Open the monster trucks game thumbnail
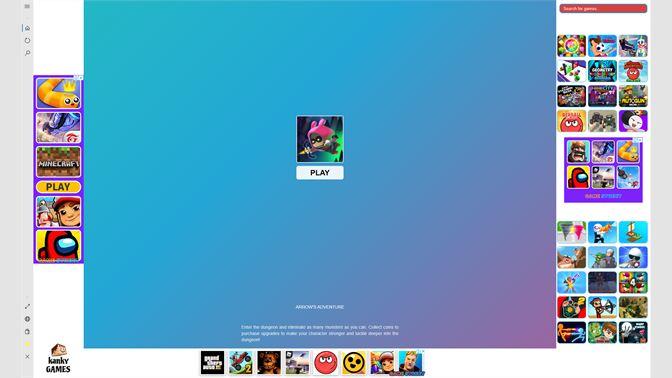This screenshot has width=672, height=378. coord(602,121)
